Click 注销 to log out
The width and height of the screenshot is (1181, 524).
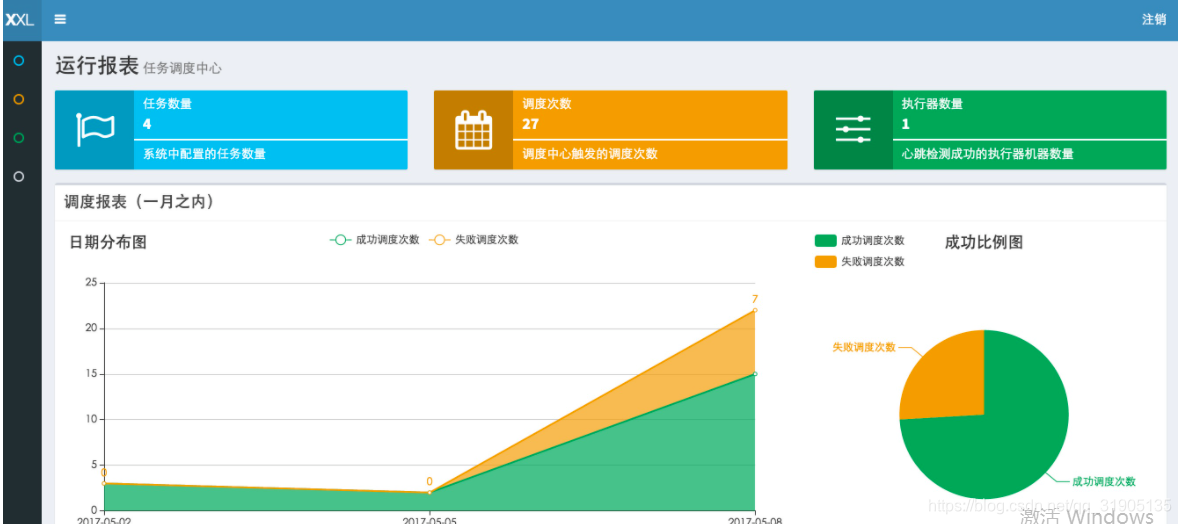pos(1154,20)
